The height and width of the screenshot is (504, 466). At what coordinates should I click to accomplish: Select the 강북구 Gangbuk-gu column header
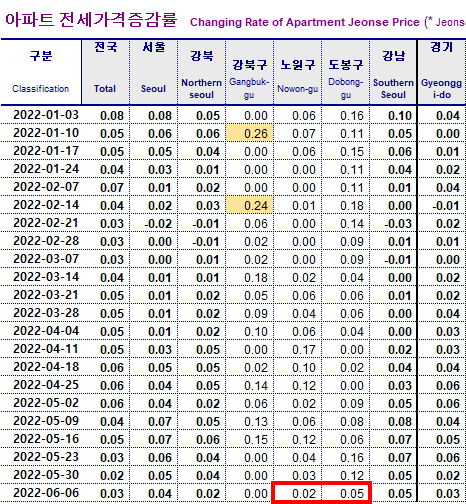pos(250,72)
